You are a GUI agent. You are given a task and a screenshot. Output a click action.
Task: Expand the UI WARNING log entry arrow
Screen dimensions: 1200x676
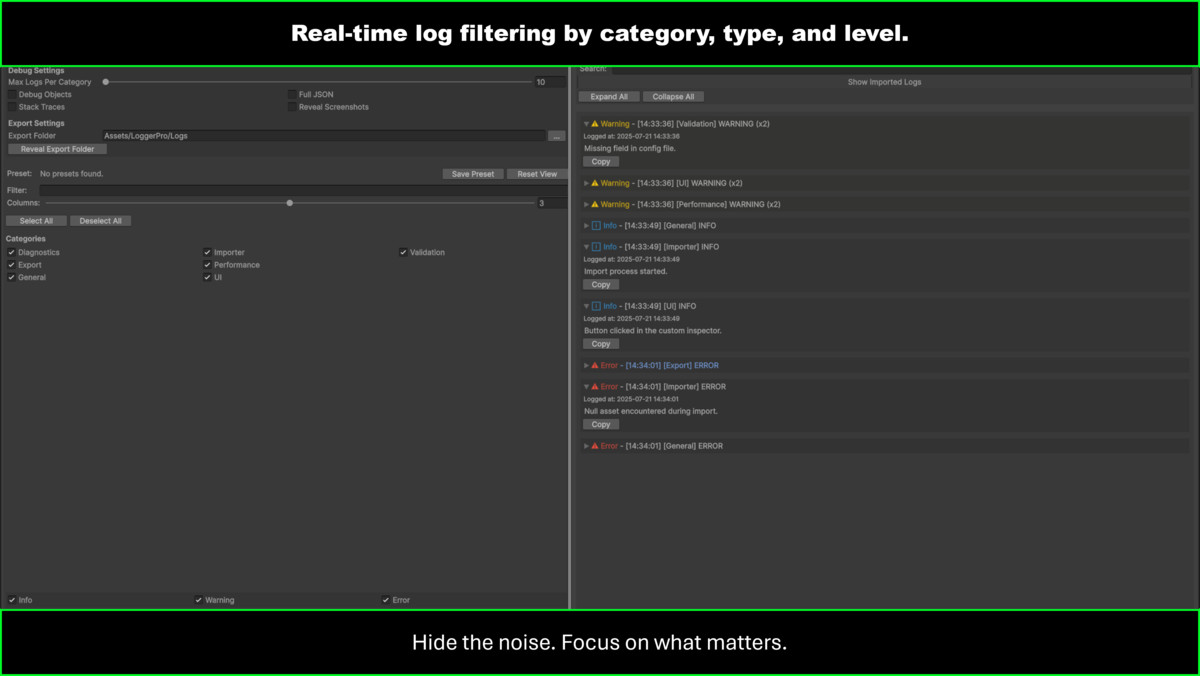click(x=587, y=183)
